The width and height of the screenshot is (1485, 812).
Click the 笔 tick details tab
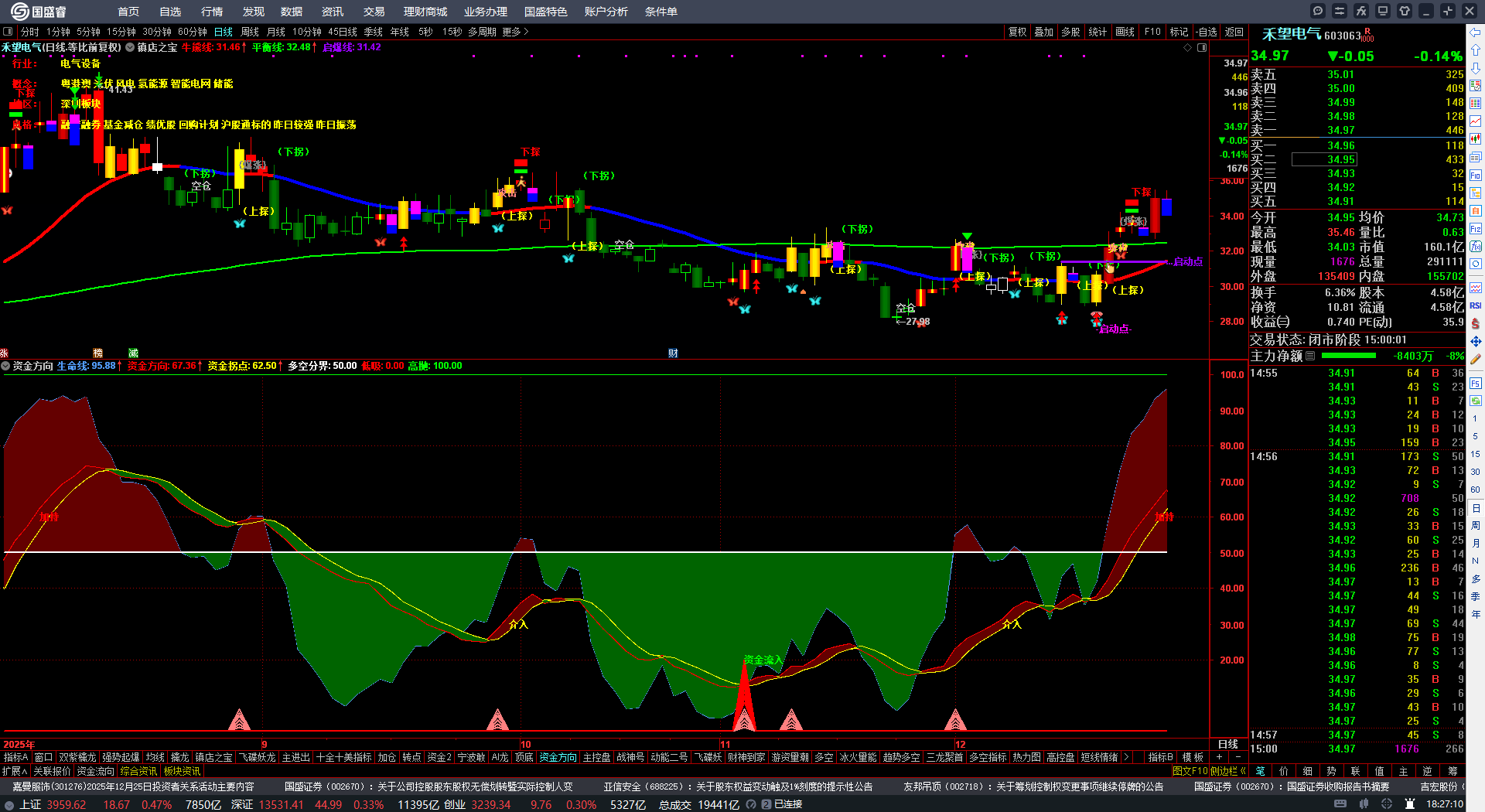point(1260,771)
